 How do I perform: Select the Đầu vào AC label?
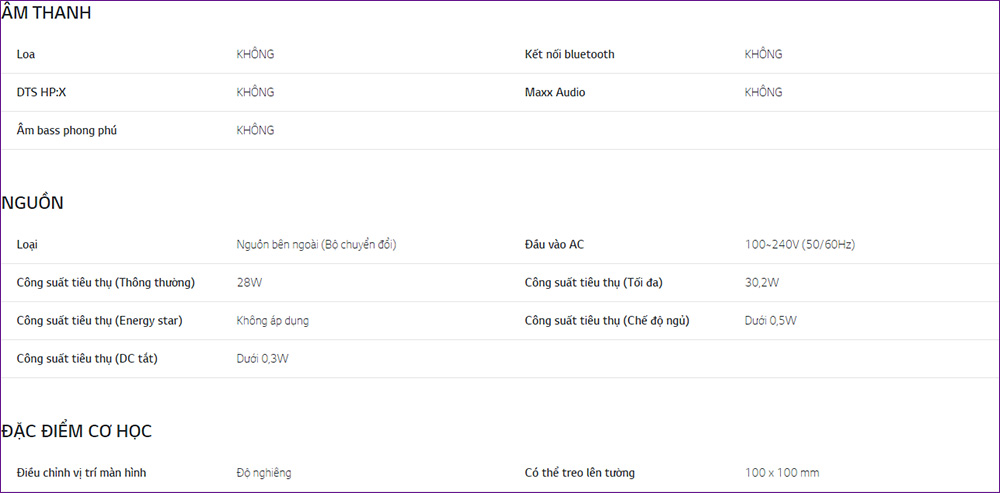coord(554,244)
